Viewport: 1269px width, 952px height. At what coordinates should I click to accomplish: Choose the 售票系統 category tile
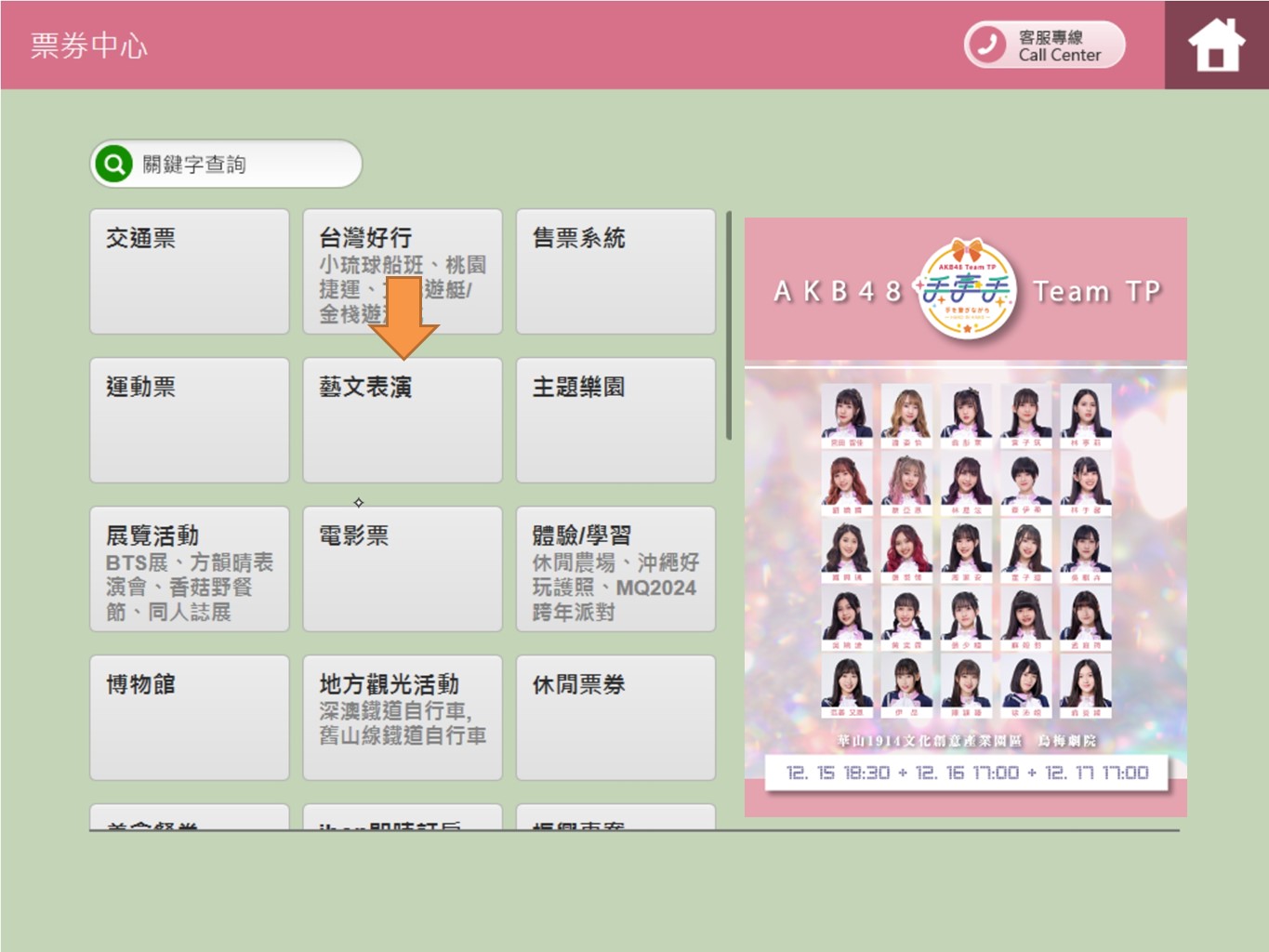point(615,271)
